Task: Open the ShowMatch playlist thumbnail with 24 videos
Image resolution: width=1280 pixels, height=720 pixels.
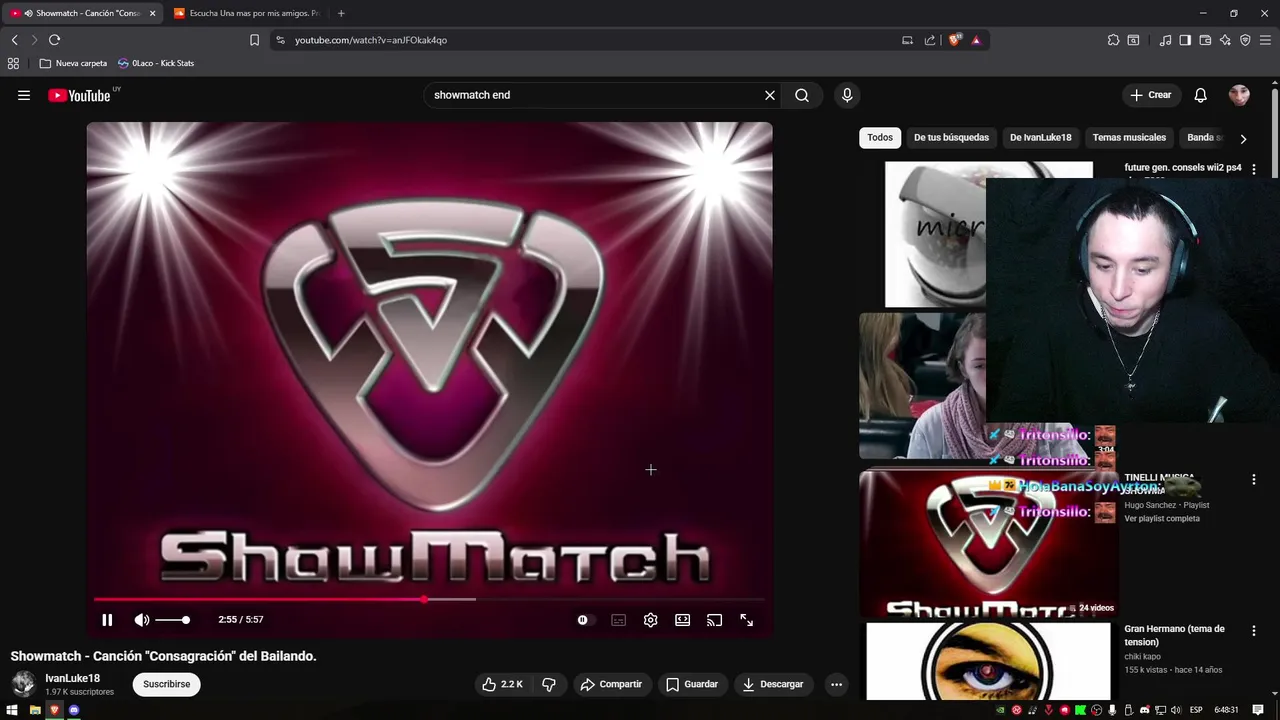Action: [x=987, y=543]
